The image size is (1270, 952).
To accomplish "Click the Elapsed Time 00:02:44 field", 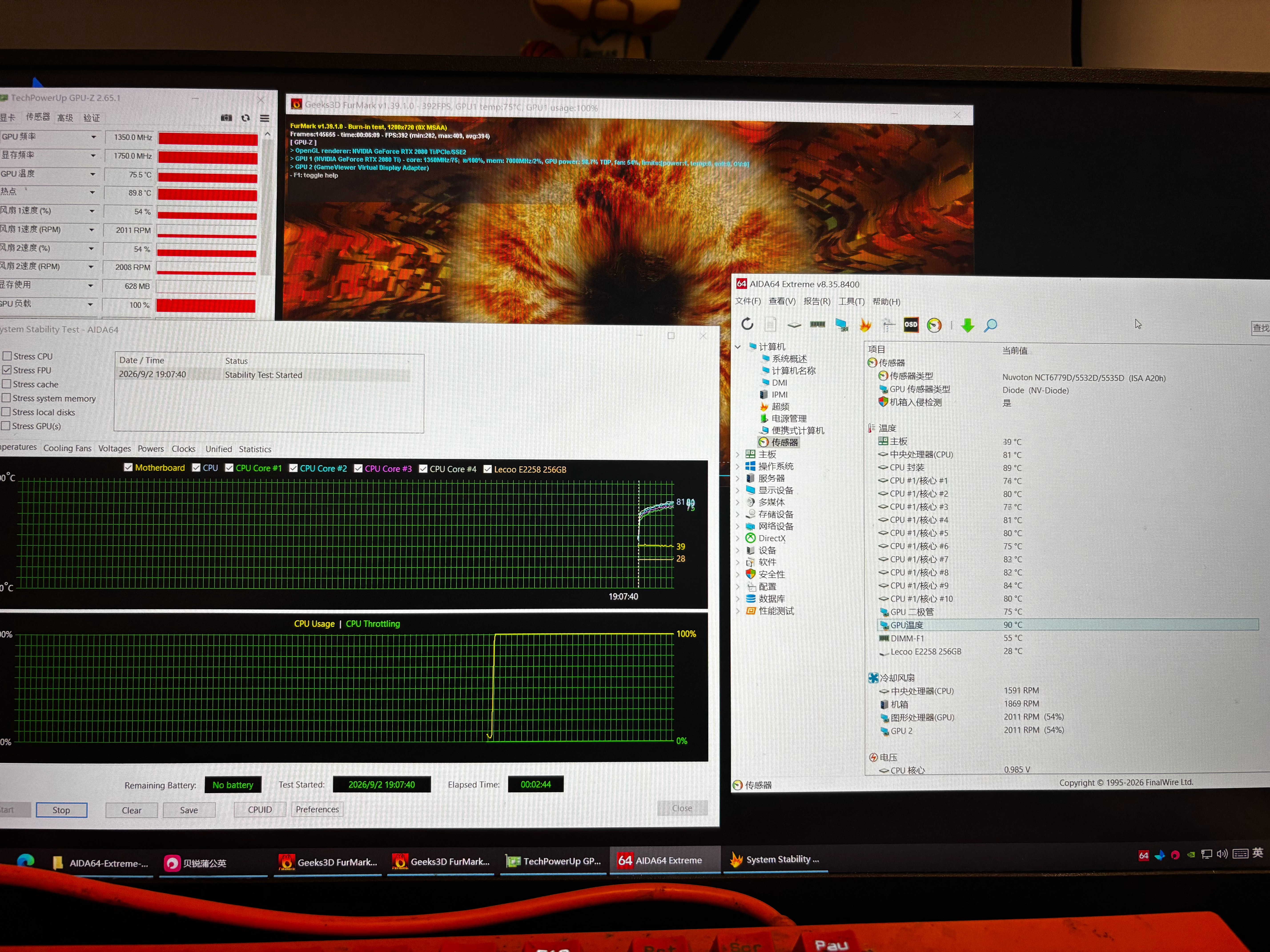I will 536,784.
